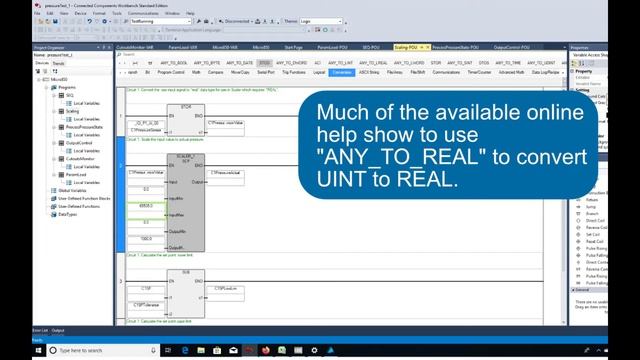Image resolution: width=640 pixels, height=360 pixels.
Task: Switch to the SEQ-POU tab
Action: pos(371,47)
